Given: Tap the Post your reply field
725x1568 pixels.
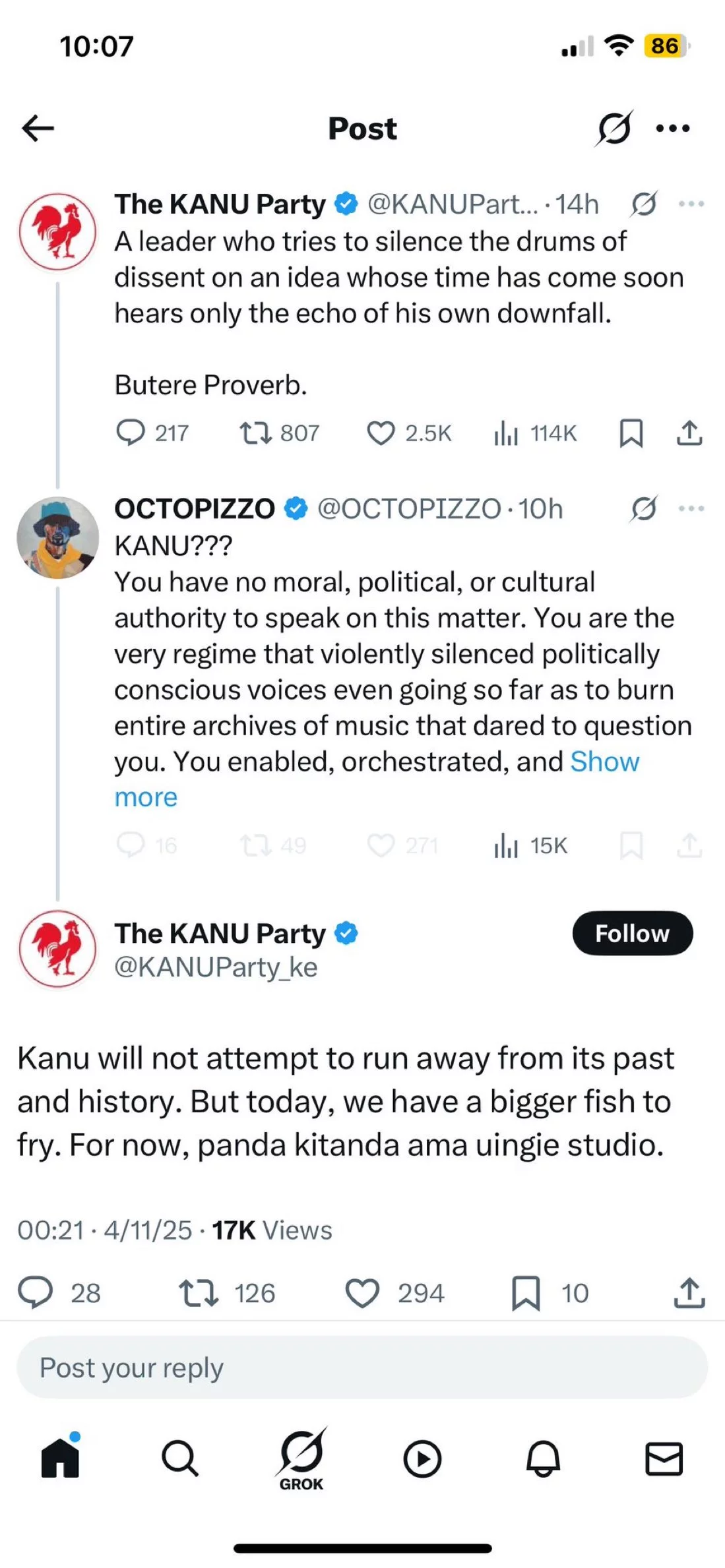Looking at the screenshot, I should point(362,1368).
